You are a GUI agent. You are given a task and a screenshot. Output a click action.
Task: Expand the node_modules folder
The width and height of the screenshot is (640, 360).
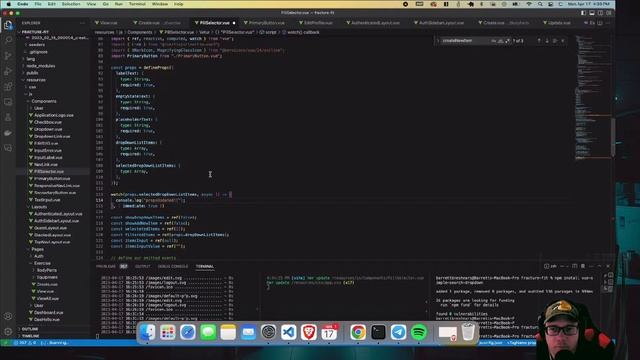tap(40, 66)
